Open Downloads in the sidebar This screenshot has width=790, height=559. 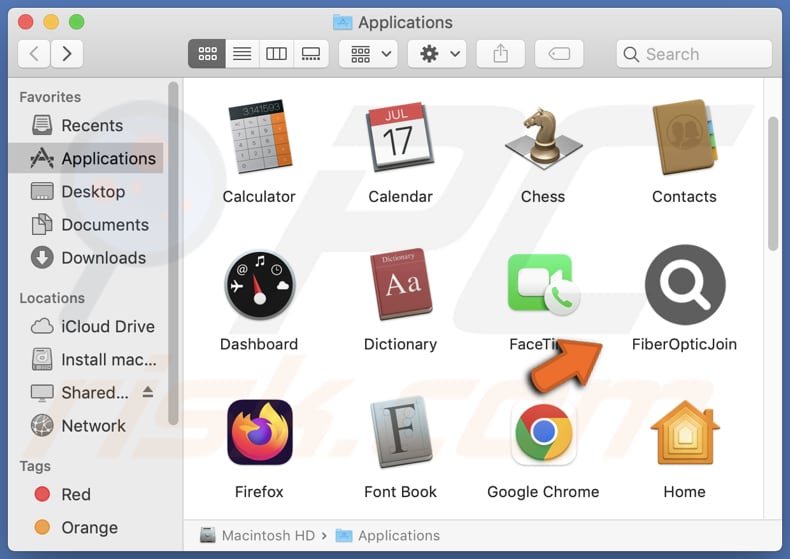(x=86, y=258)
